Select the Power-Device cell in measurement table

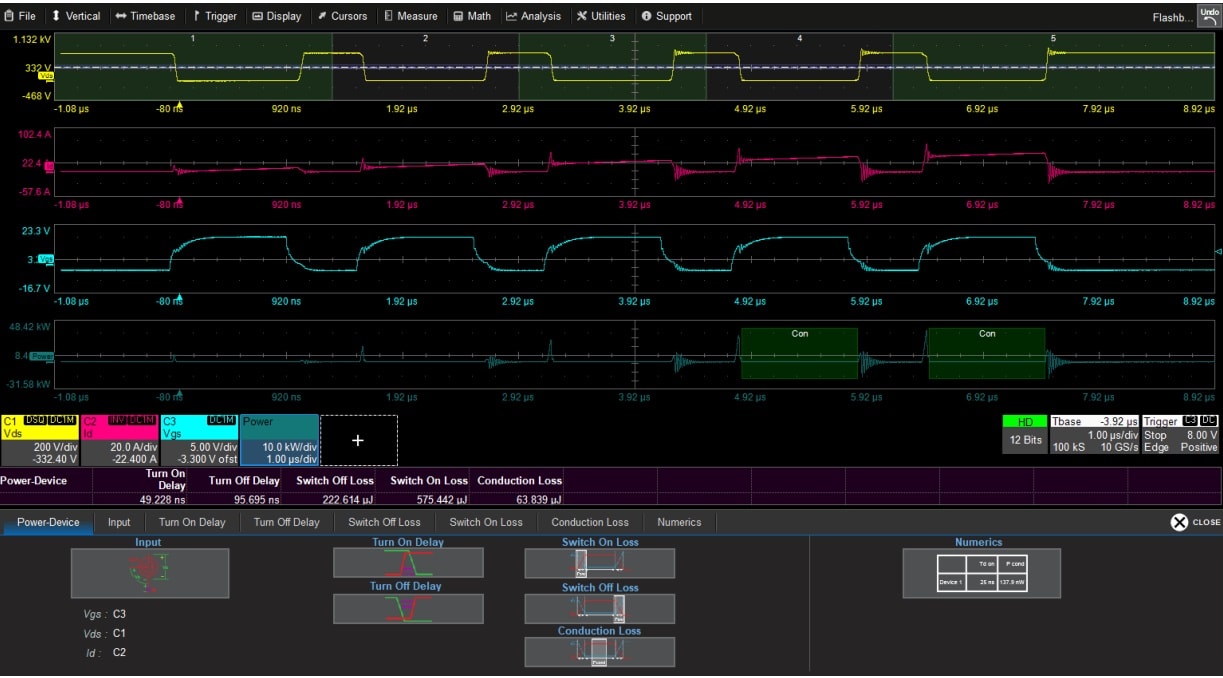click(34, 480)
